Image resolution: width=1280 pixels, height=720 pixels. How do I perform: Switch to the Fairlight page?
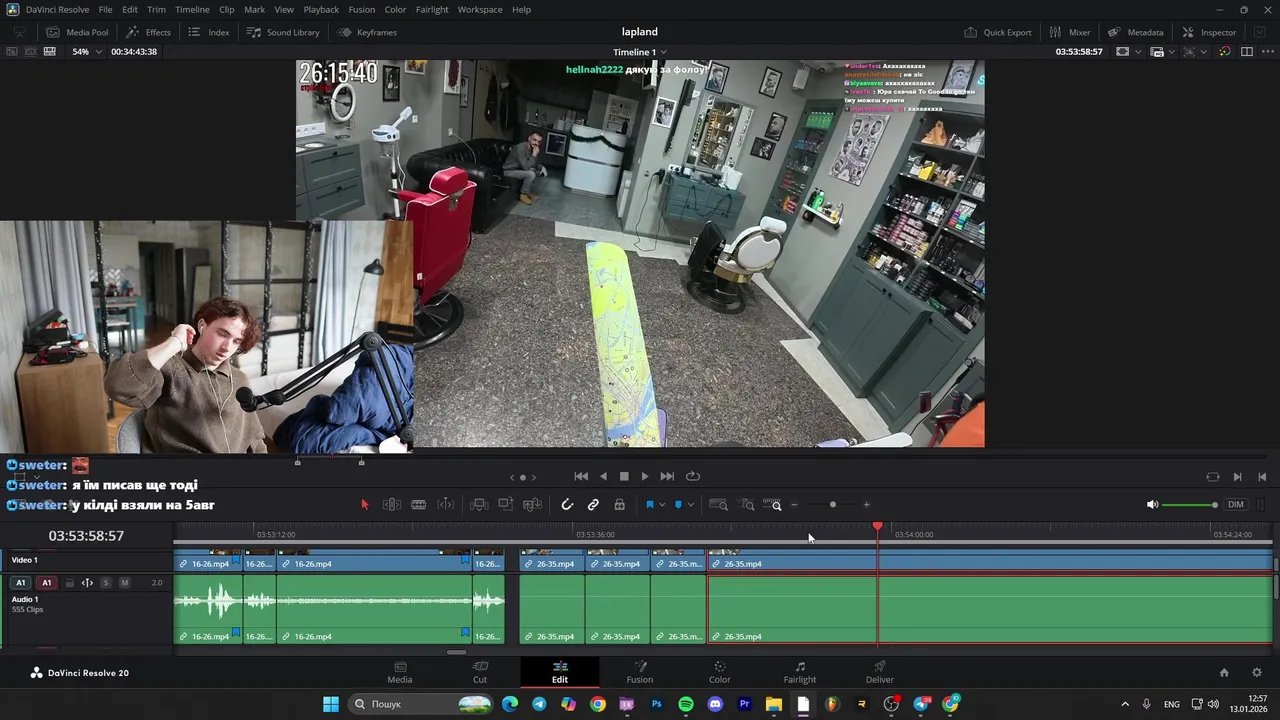[x=800, y=672]
